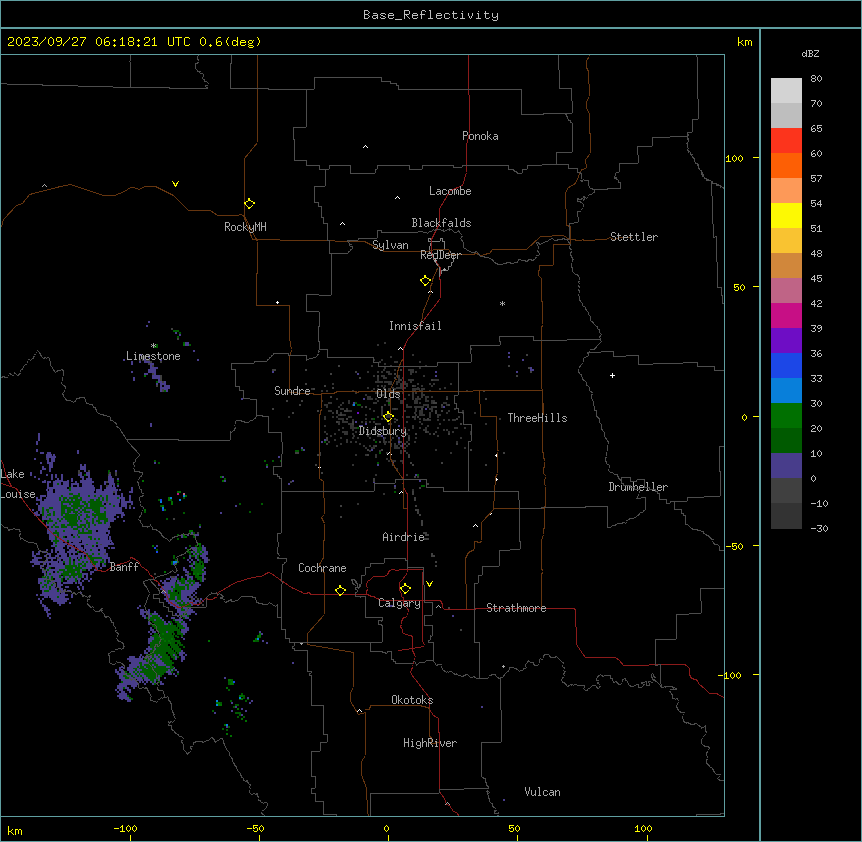Click the Stettler label
The height and width of the screenshot is (842, 862).
pos(633,237)
